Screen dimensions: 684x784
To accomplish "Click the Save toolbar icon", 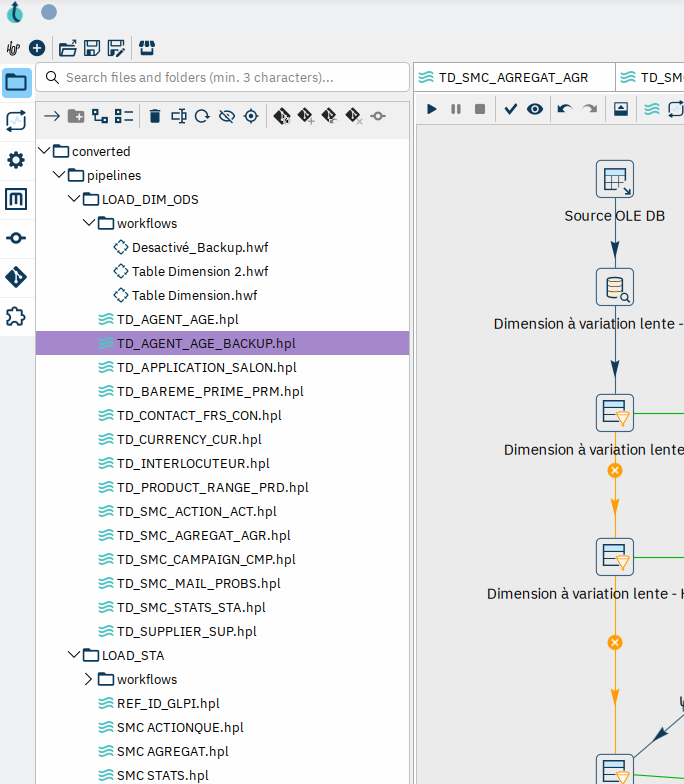I will point(92,48).
